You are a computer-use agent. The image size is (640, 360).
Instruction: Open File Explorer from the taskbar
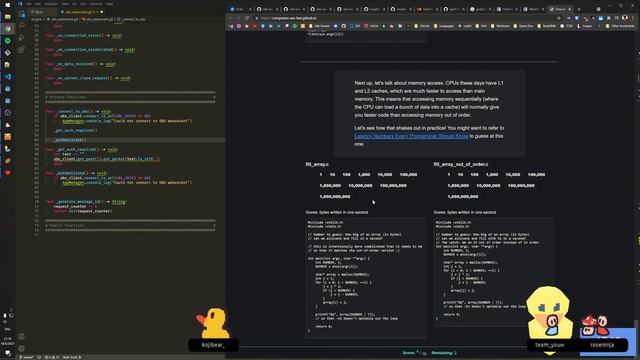[x=7, y=17]
